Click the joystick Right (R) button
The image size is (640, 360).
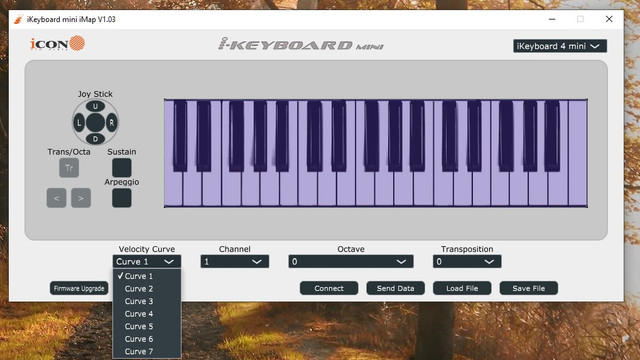point(111,122)
